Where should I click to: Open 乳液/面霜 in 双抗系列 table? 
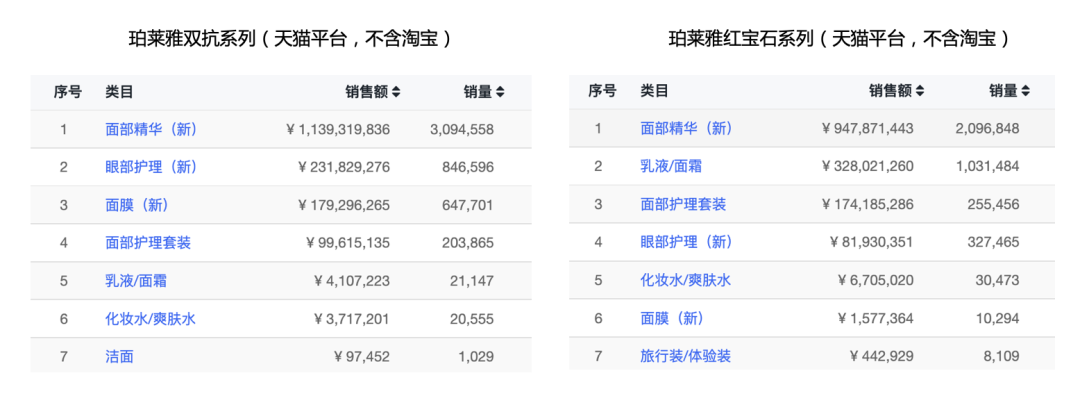click(x=136, y=280)
